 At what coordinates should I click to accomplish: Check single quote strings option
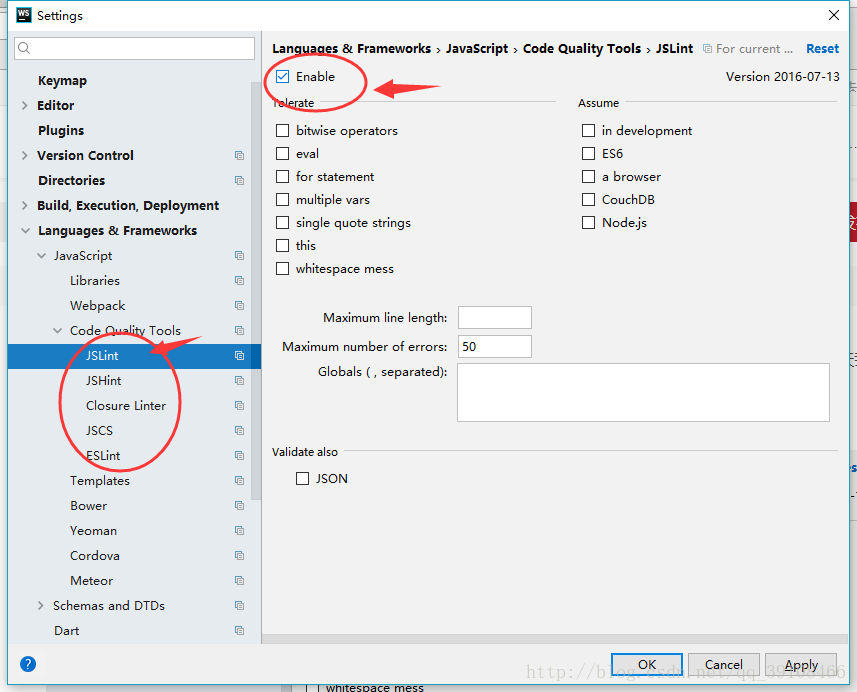coord(283,222)
